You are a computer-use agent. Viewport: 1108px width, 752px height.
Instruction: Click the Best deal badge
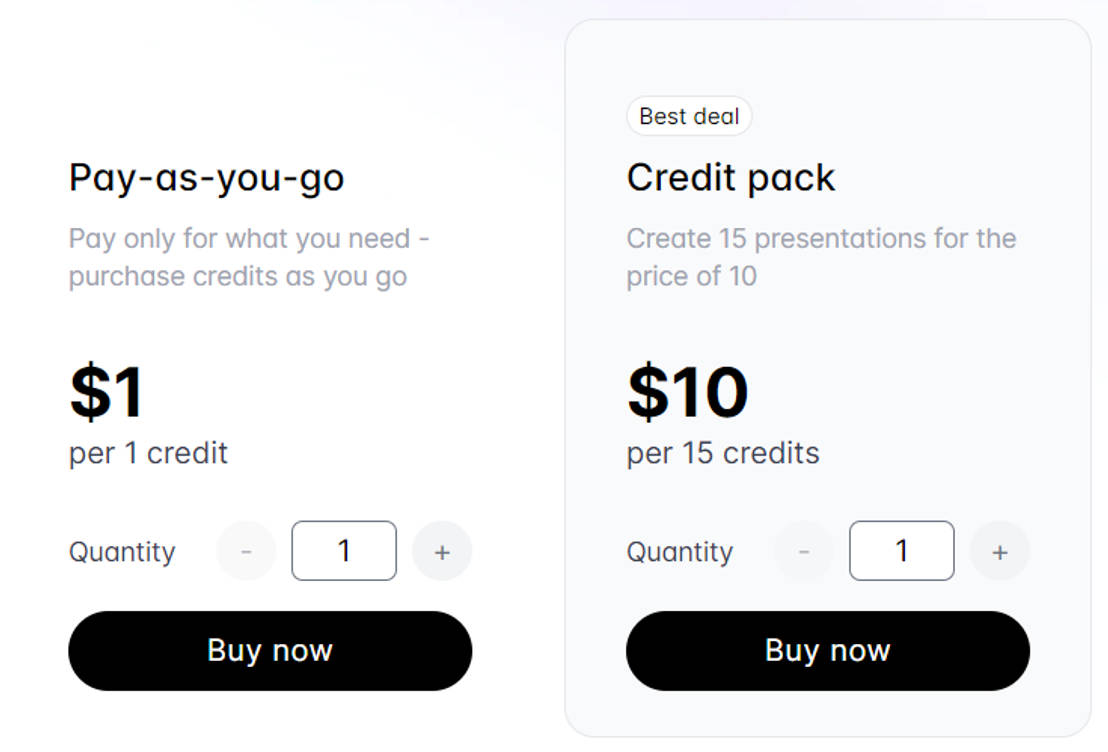coord(689,116)
